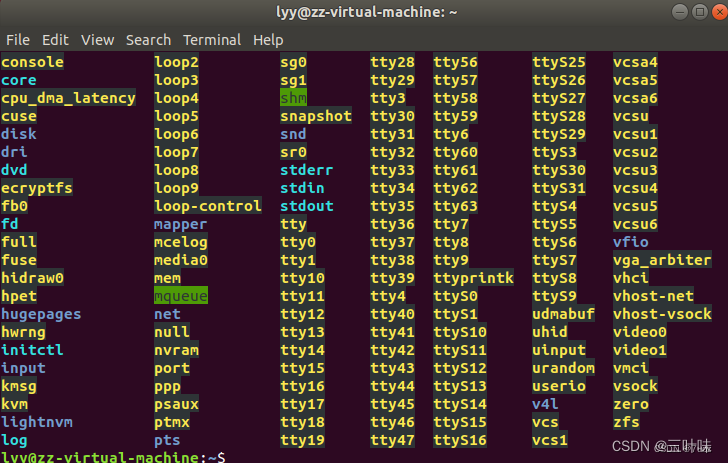Viewport: 728px width, 463px height.
Task: Click the 'stdout' link entry
Action: (307, 206)
